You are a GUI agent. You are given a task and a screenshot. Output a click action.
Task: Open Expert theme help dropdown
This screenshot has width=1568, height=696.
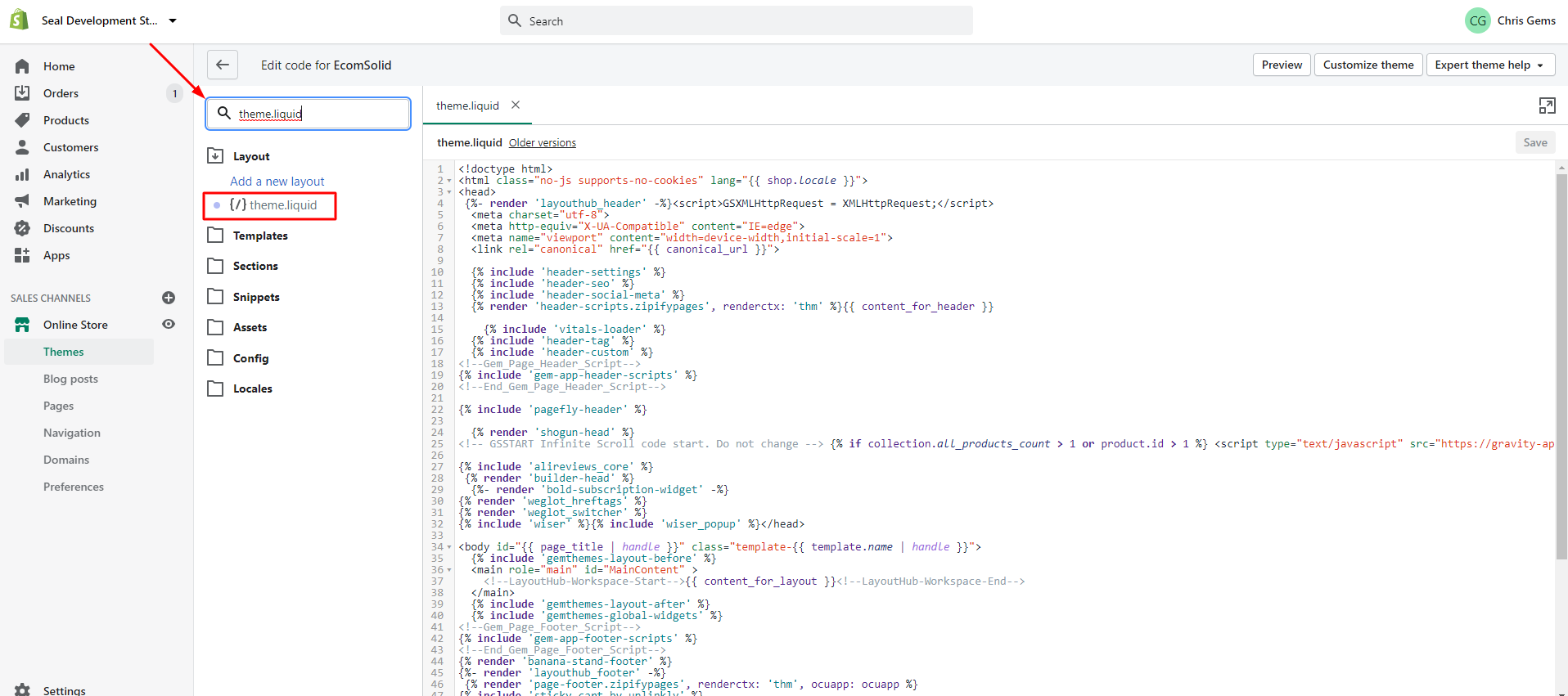1490,65
